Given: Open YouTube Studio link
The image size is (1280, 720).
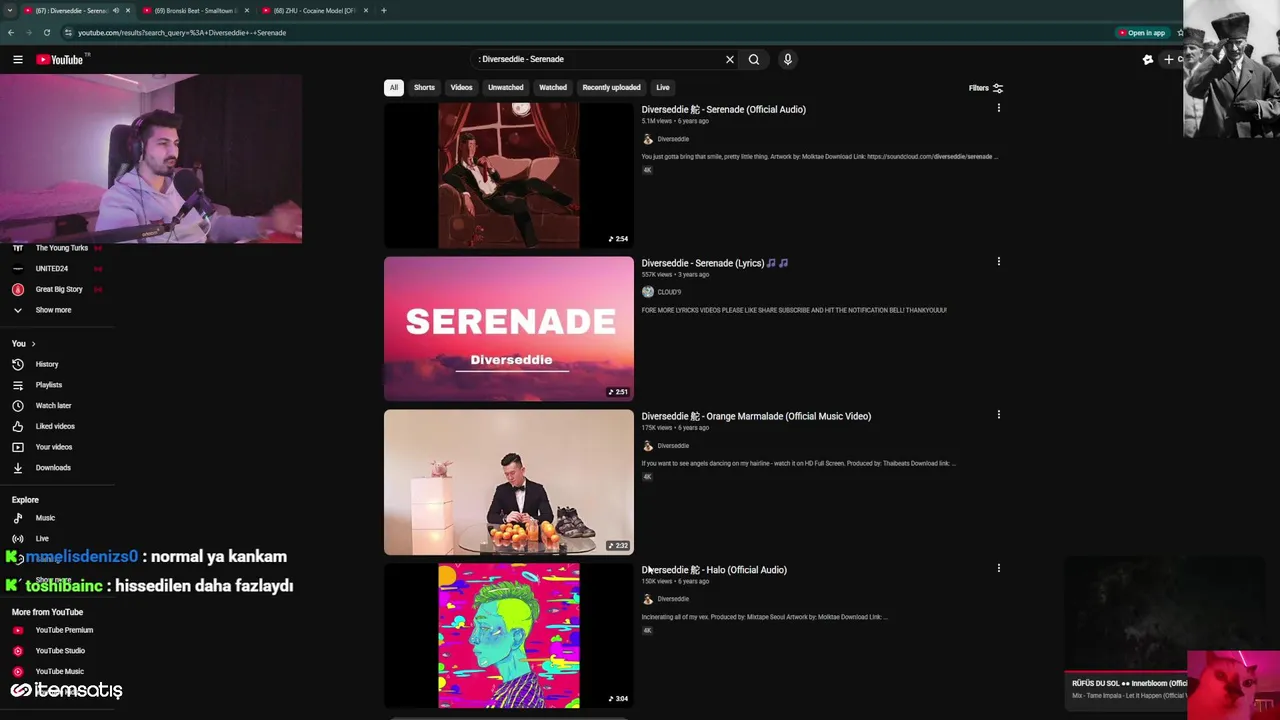Looking at the screenshot, I should point(59,651).
